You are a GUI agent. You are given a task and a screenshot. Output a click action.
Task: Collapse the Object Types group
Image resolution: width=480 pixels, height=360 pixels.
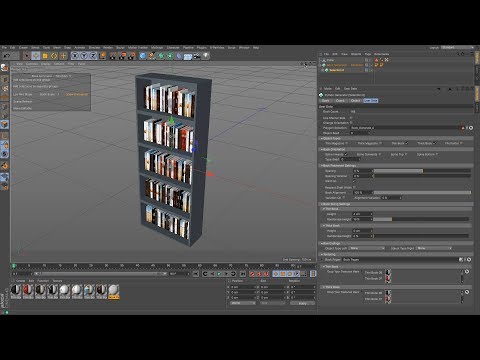tap(322, 138)
